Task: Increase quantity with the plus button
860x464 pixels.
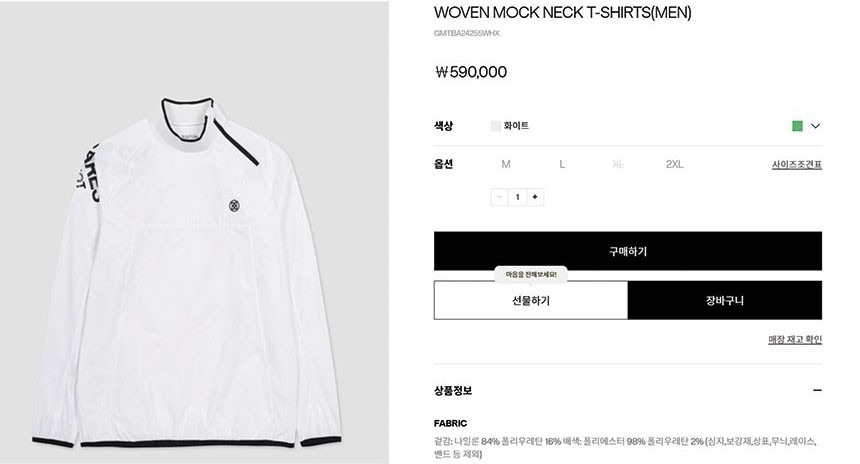Action: pyautogui.click(x=535, y=197)
